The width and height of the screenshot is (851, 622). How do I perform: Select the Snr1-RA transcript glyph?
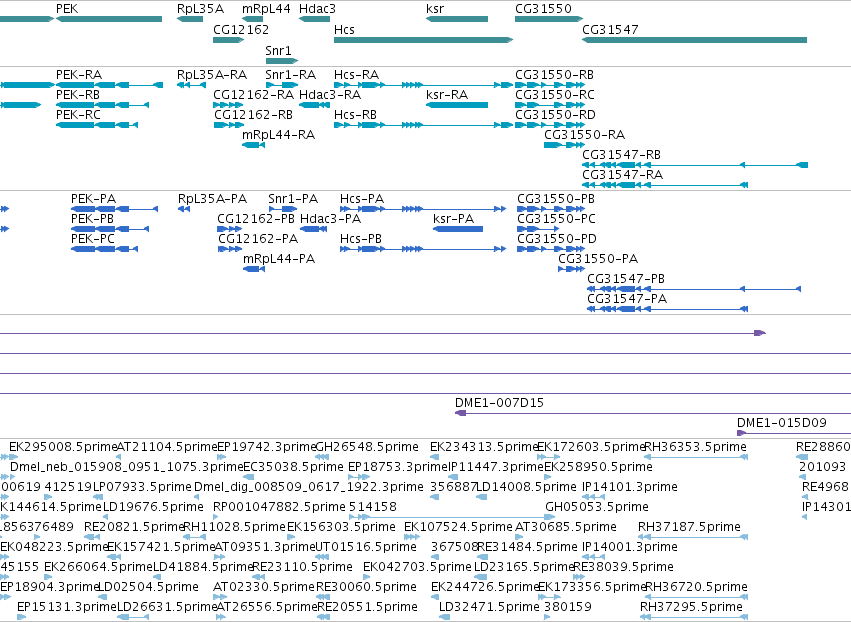click(282, 85)
